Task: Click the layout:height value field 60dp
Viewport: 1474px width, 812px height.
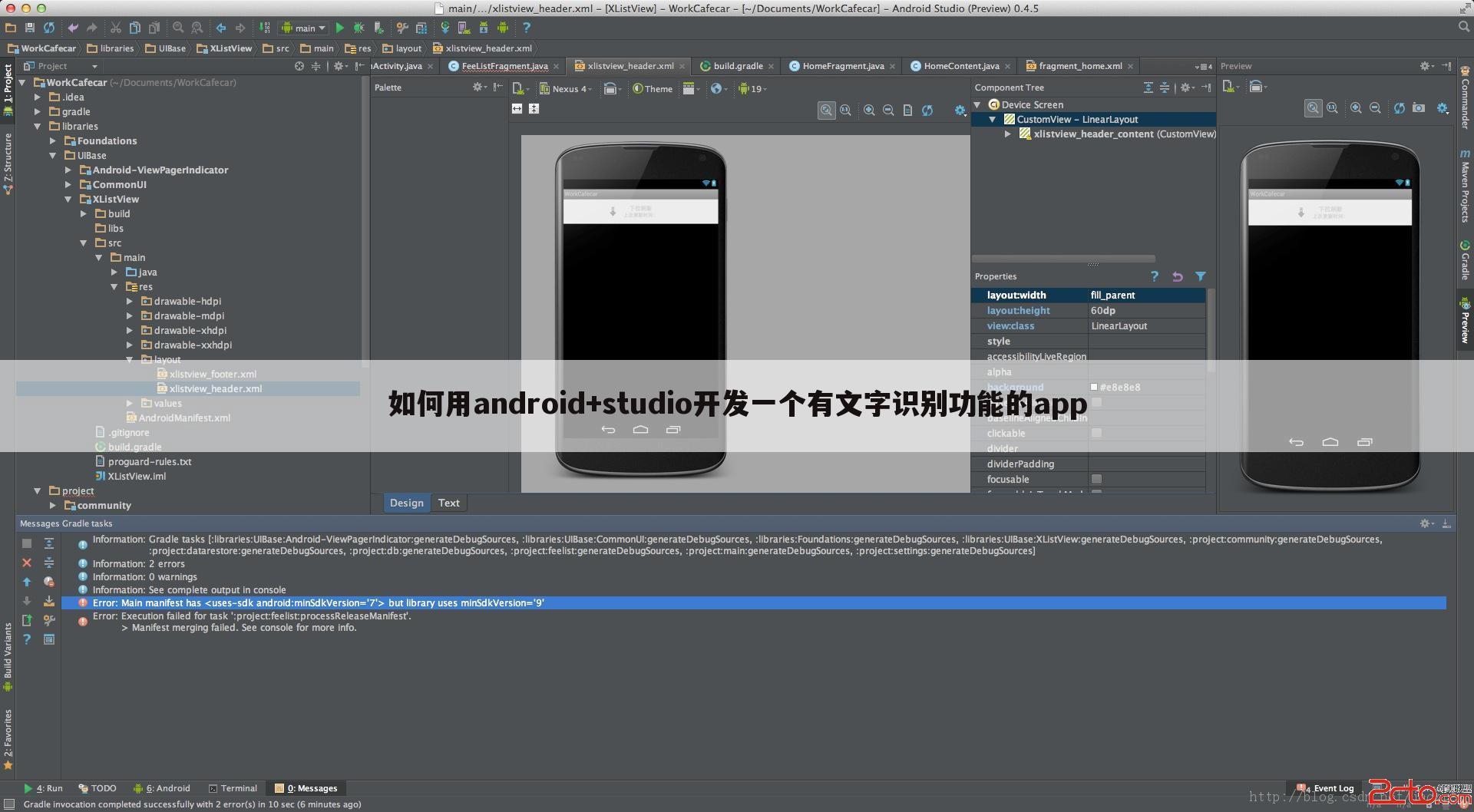Action: click(1146, 310)
